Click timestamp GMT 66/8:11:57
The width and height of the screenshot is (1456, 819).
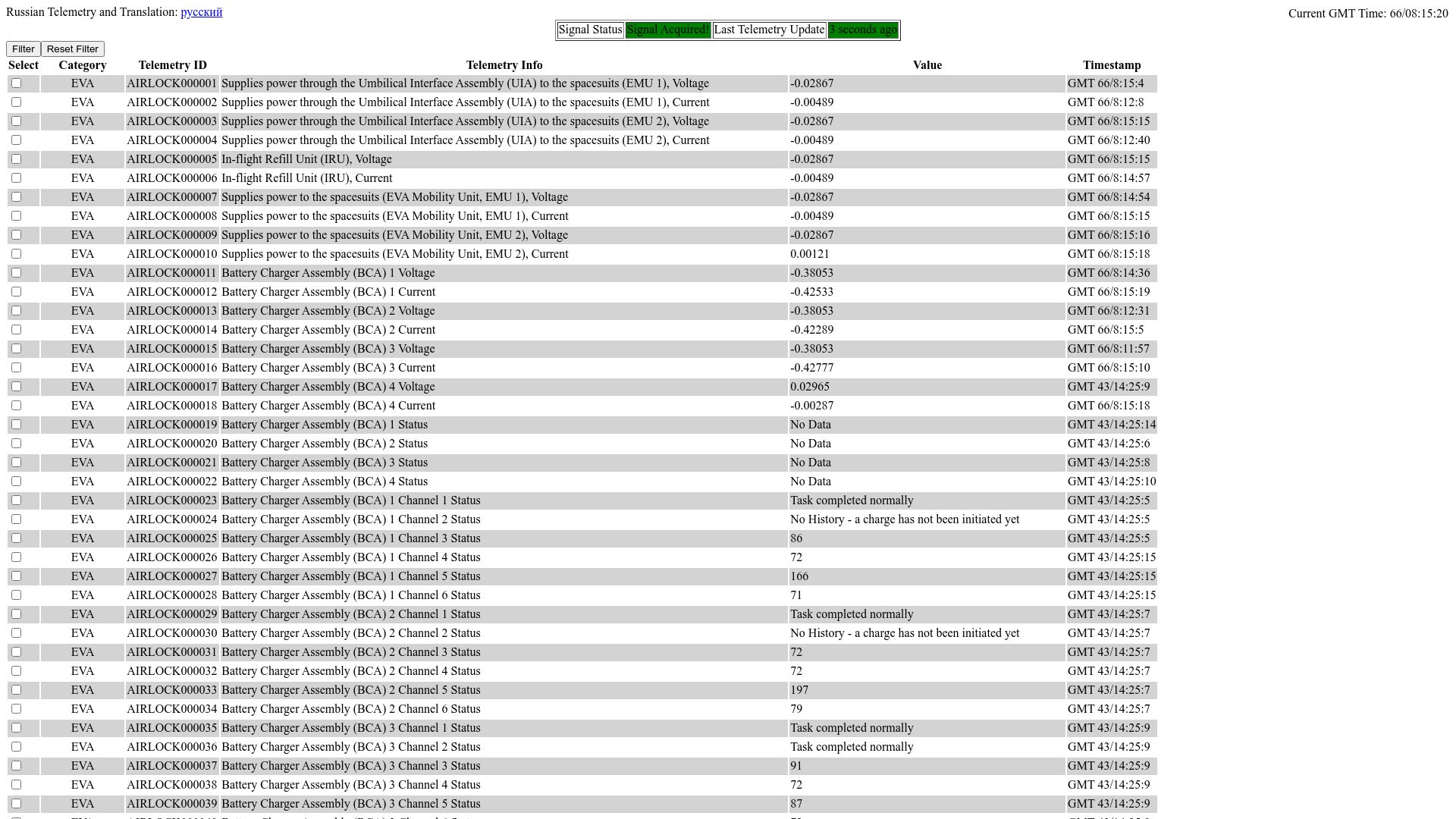coord(1109,349)
